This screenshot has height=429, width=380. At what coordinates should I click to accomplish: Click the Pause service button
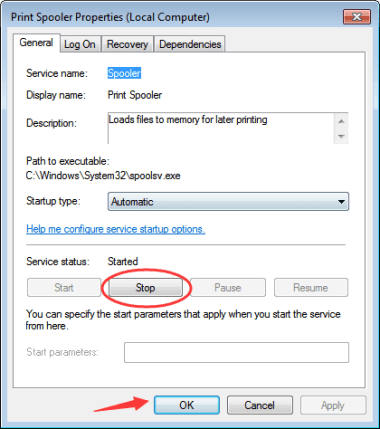pos(228,288)
